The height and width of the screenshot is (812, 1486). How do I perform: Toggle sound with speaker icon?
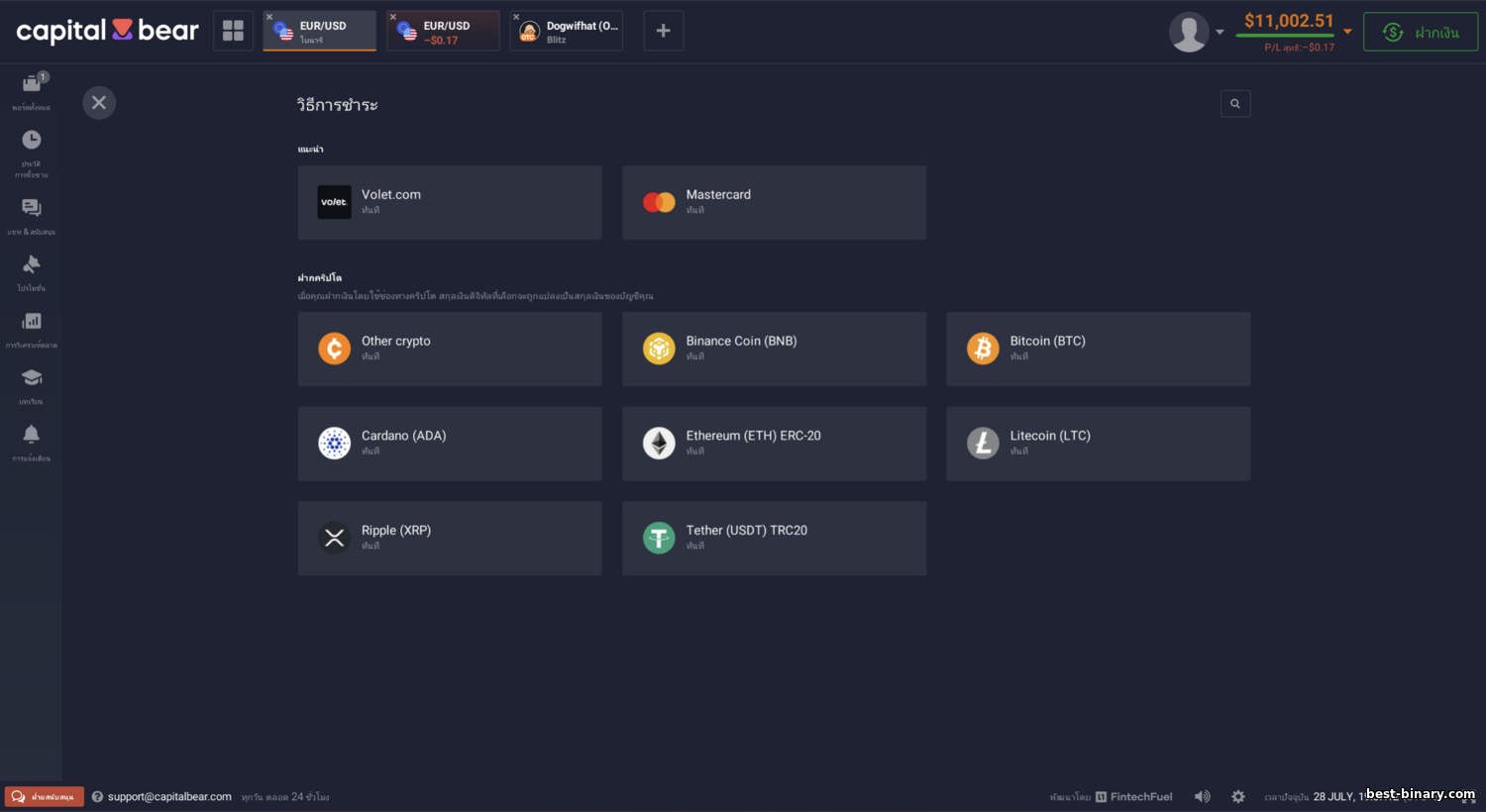(x=1203, y=796)
